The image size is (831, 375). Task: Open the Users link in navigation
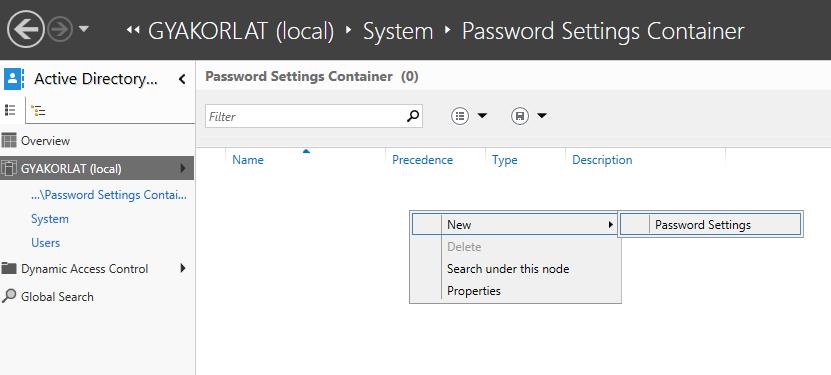[x=46, y=243]
